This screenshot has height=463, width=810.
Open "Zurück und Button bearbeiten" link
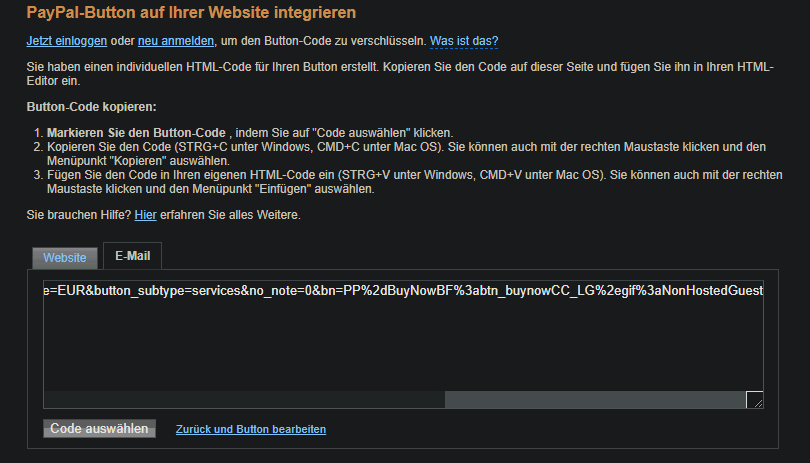tap(251, 429)
